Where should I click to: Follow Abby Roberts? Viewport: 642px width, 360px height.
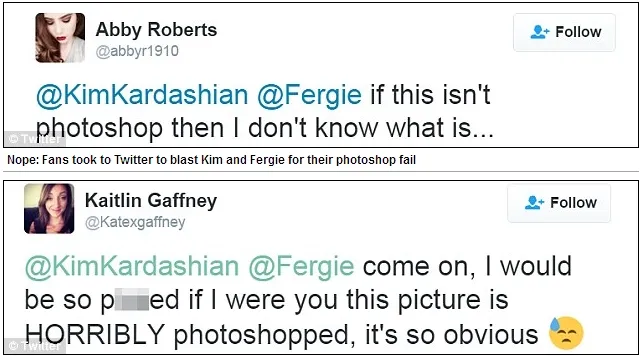564,32
